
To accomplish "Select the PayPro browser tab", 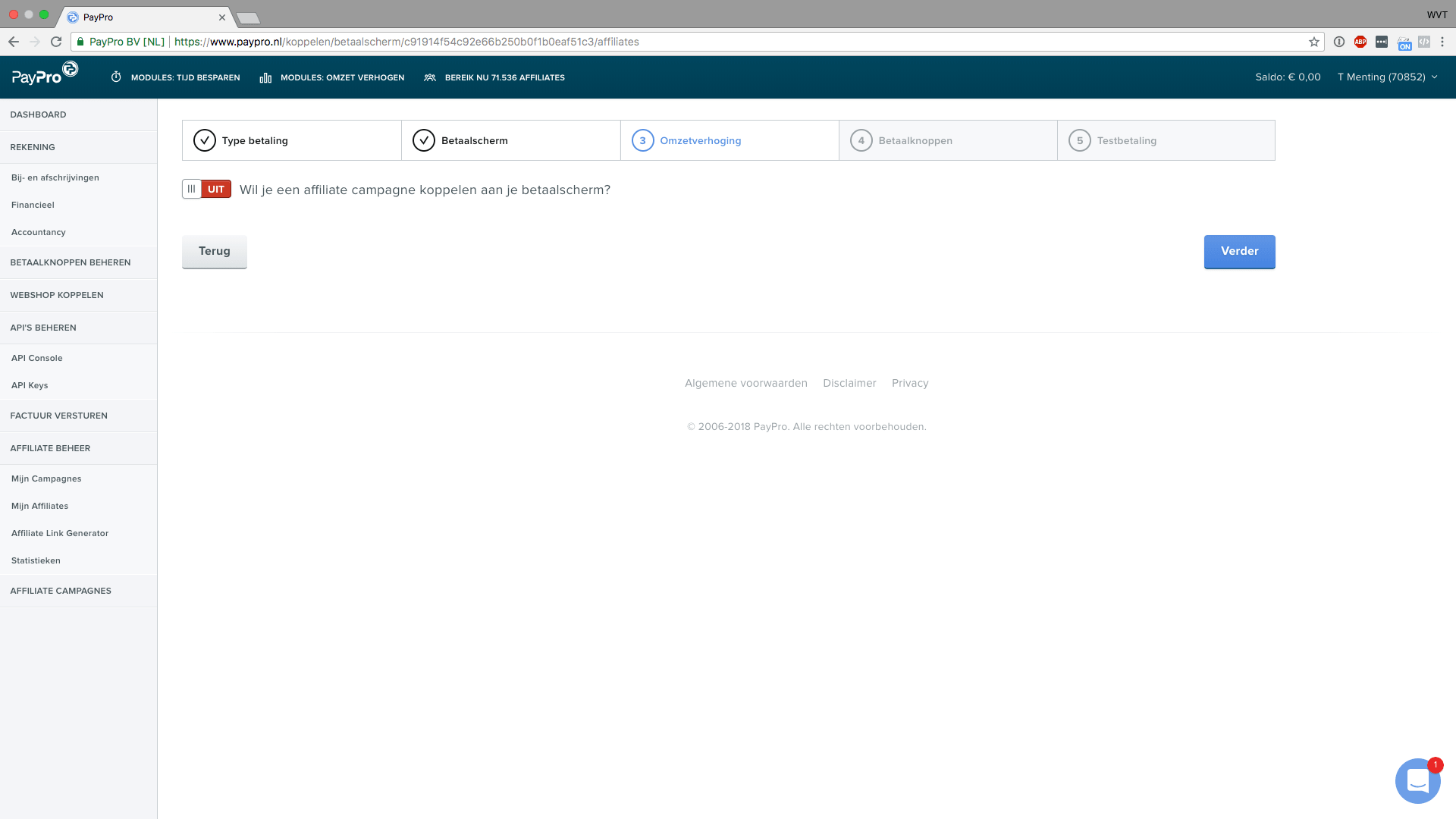I will [x=144, y=17].
